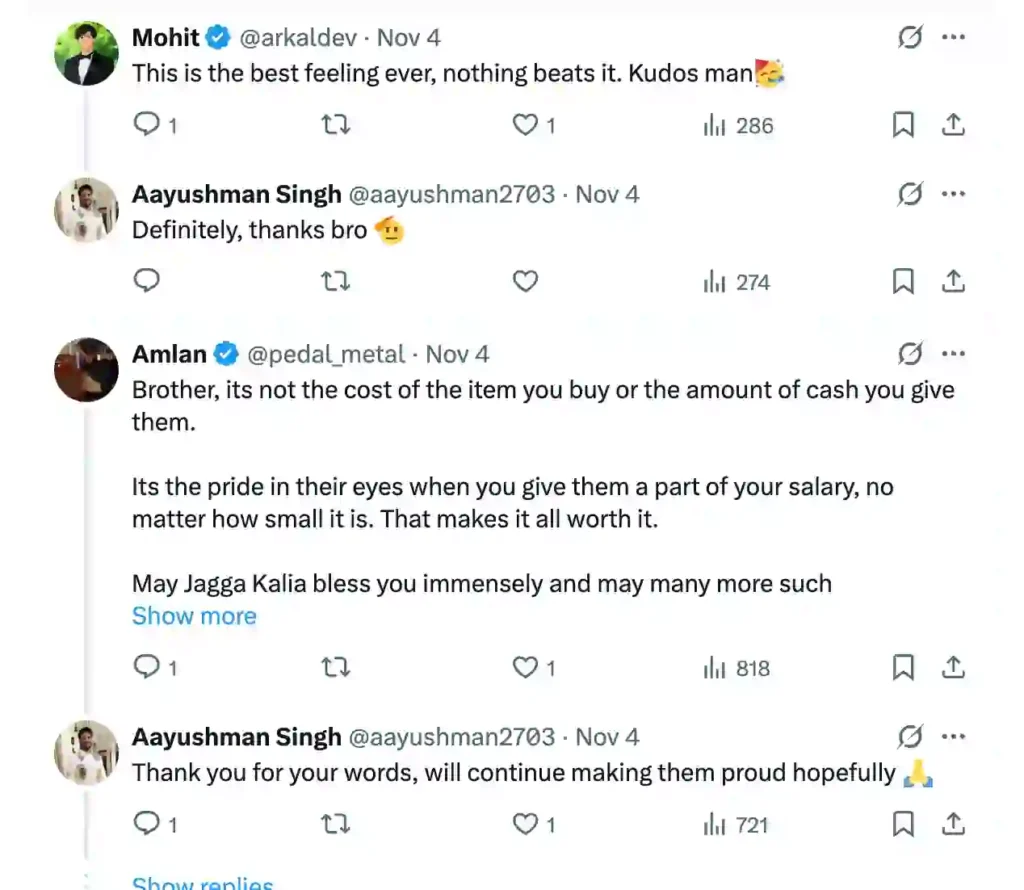Open Mohit's profile picture

(86, 54)
